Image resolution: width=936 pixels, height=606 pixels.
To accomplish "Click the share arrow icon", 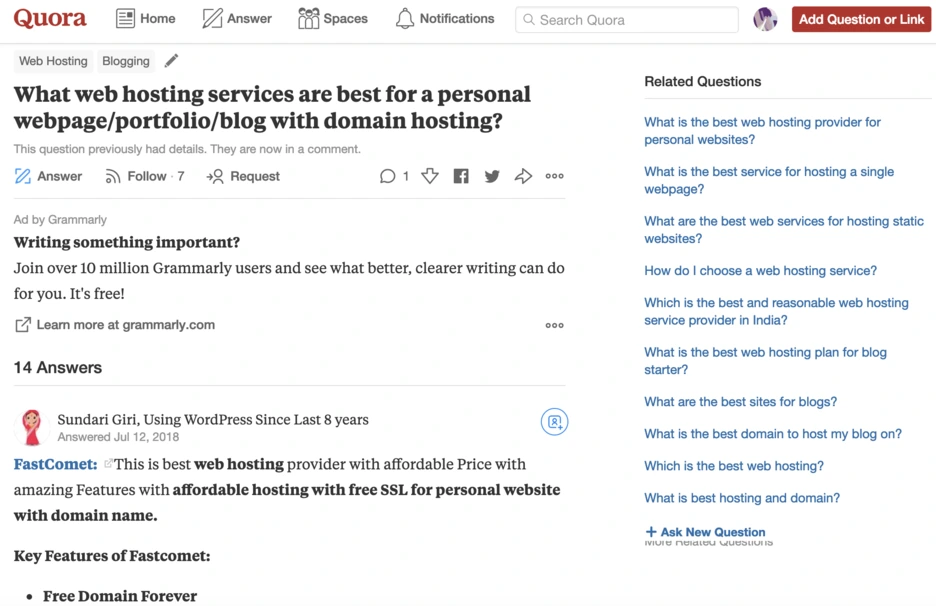I will click(523, 176).
